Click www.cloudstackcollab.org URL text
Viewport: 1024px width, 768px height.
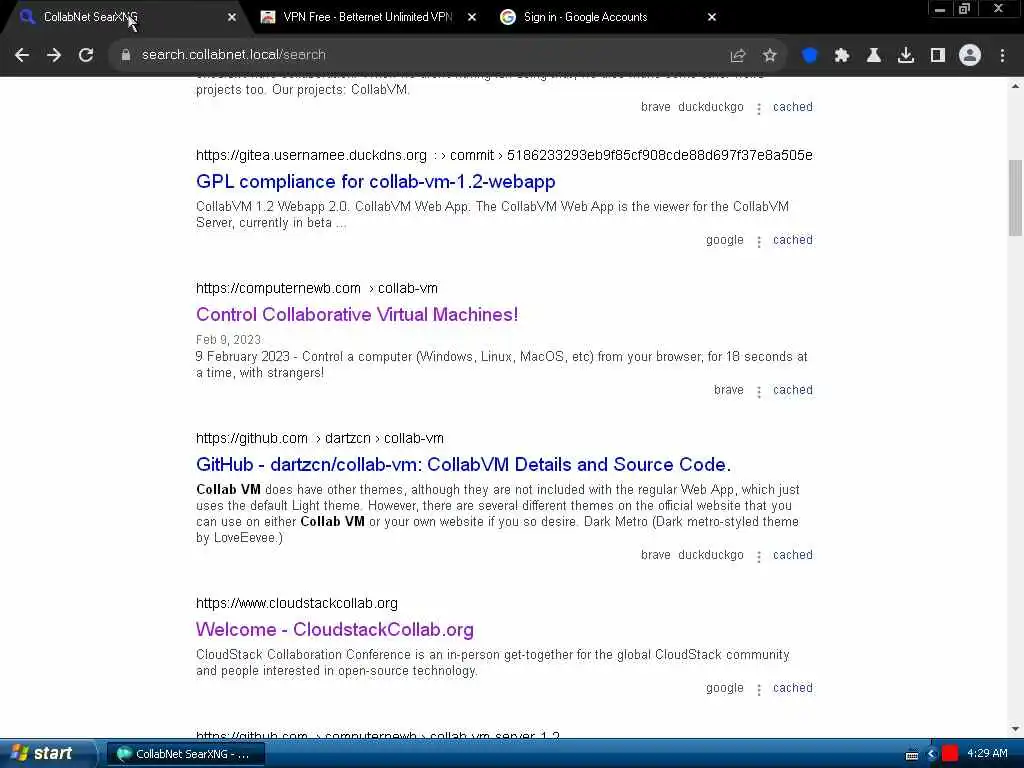click(x=296, y=603)
